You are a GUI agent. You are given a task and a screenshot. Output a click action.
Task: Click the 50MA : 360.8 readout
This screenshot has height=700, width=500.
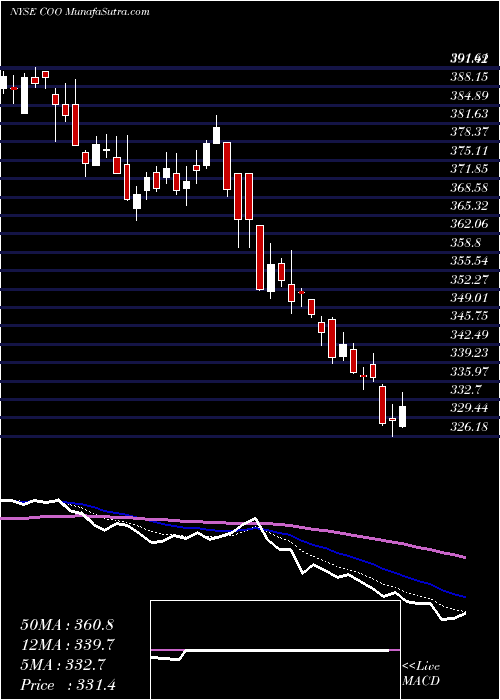[67, 625]
